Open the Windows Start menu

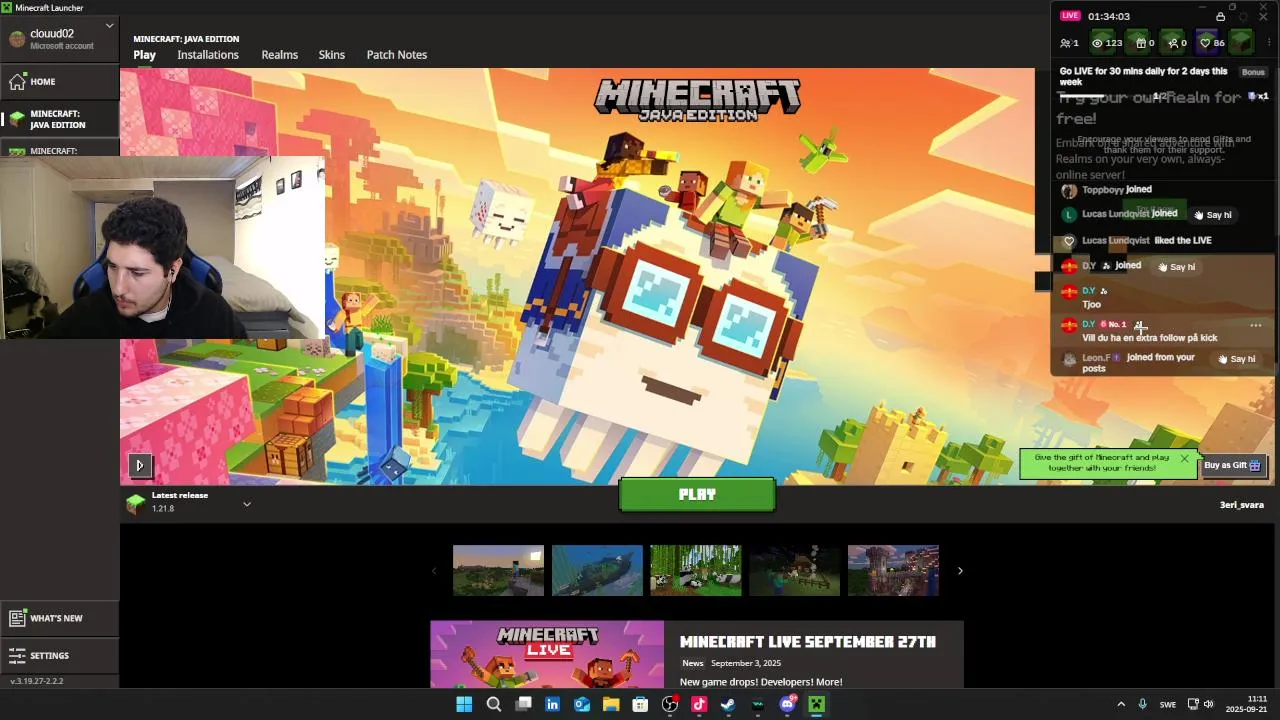coord(464,705)
